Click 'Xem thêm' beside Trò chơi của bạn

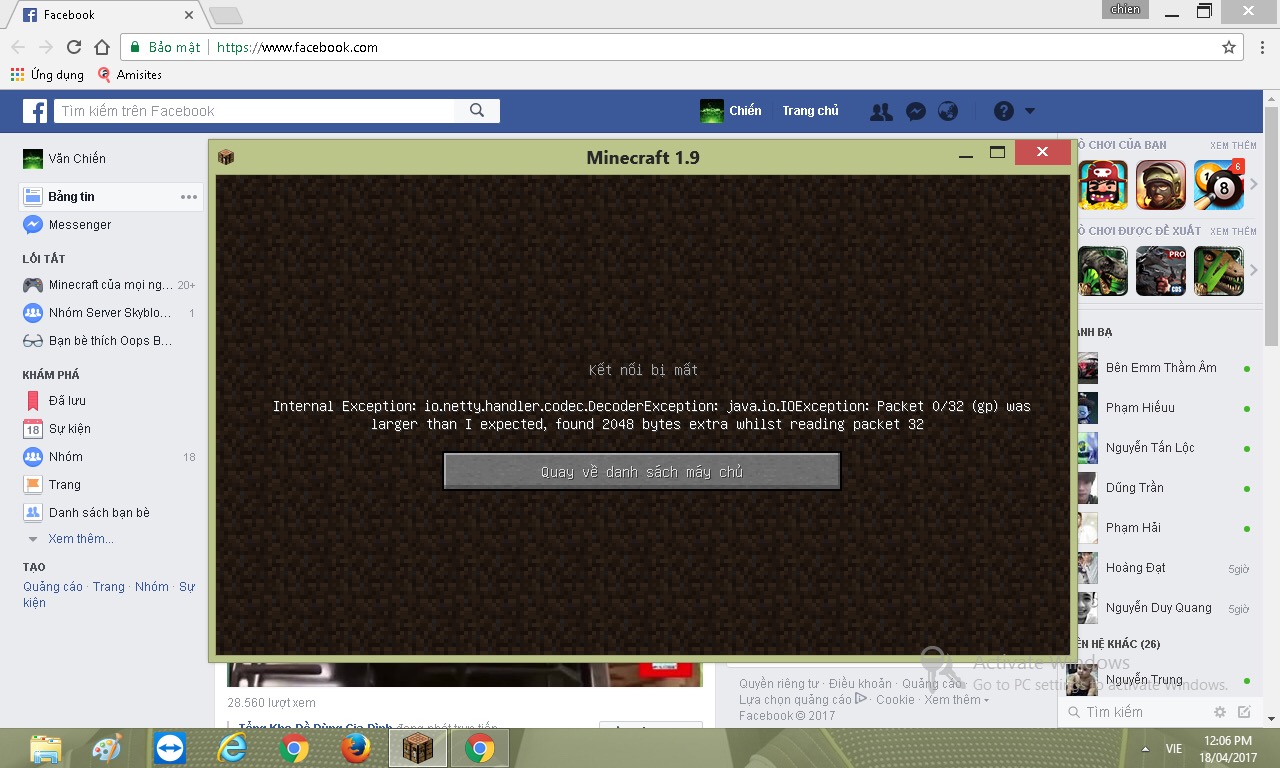[1233, 146]
